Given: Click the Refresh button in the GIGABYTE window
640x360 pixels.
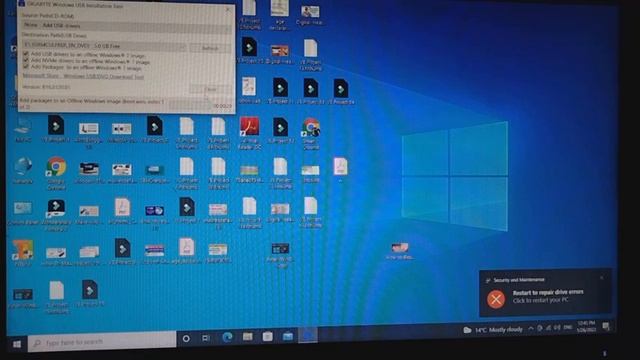Looking at the screenshot, I should [x=210, y=48].
